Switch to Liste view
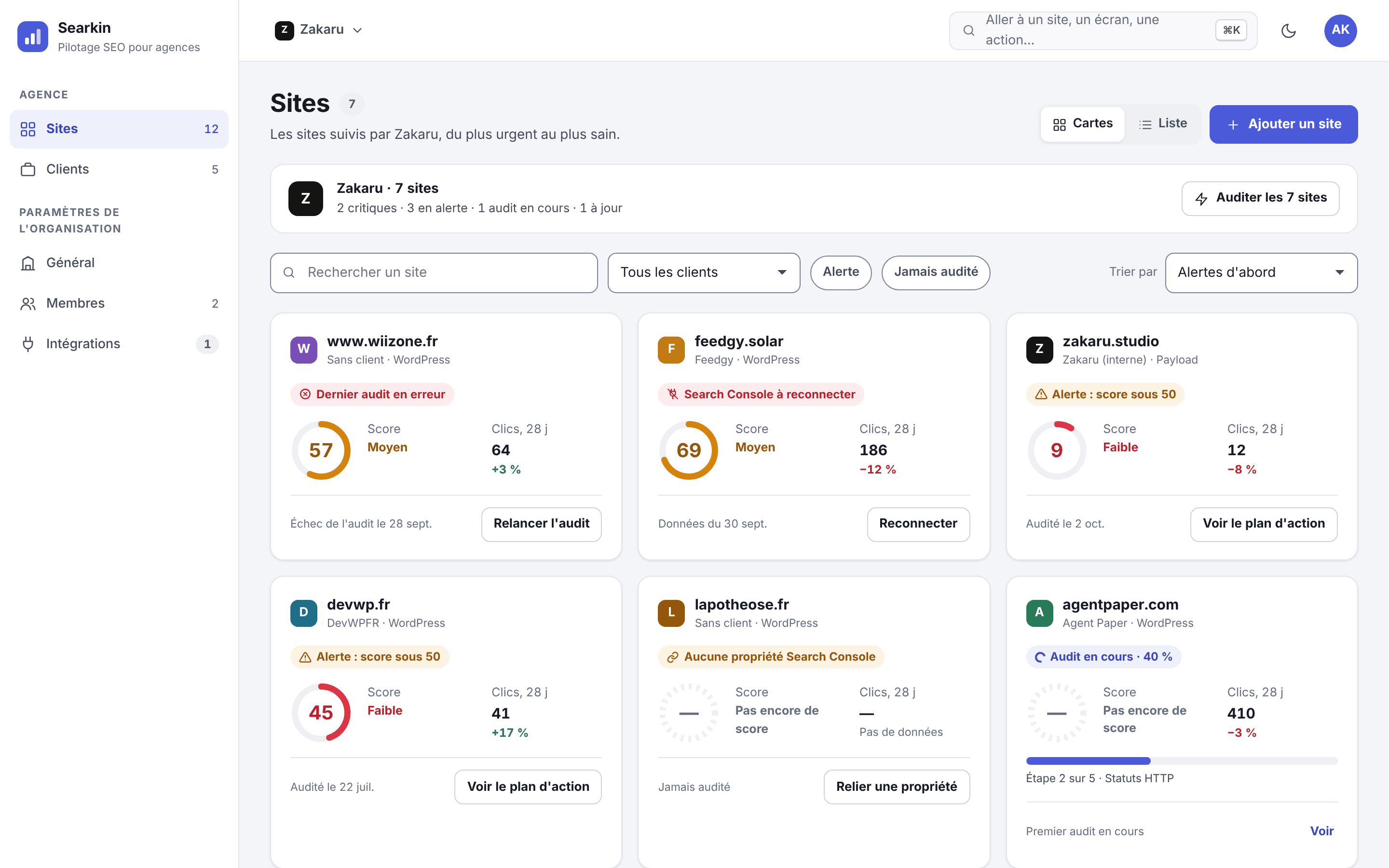Image resolution: width=1389 pixels, height=868 pixels. pyautogui.click(x=1163, y=124)
